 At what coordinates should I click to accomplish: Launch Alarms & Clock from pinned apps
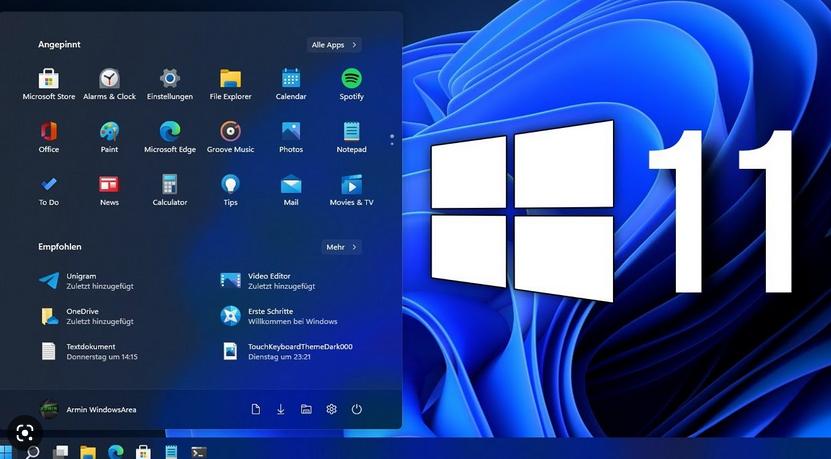click(x=109, y=85)
